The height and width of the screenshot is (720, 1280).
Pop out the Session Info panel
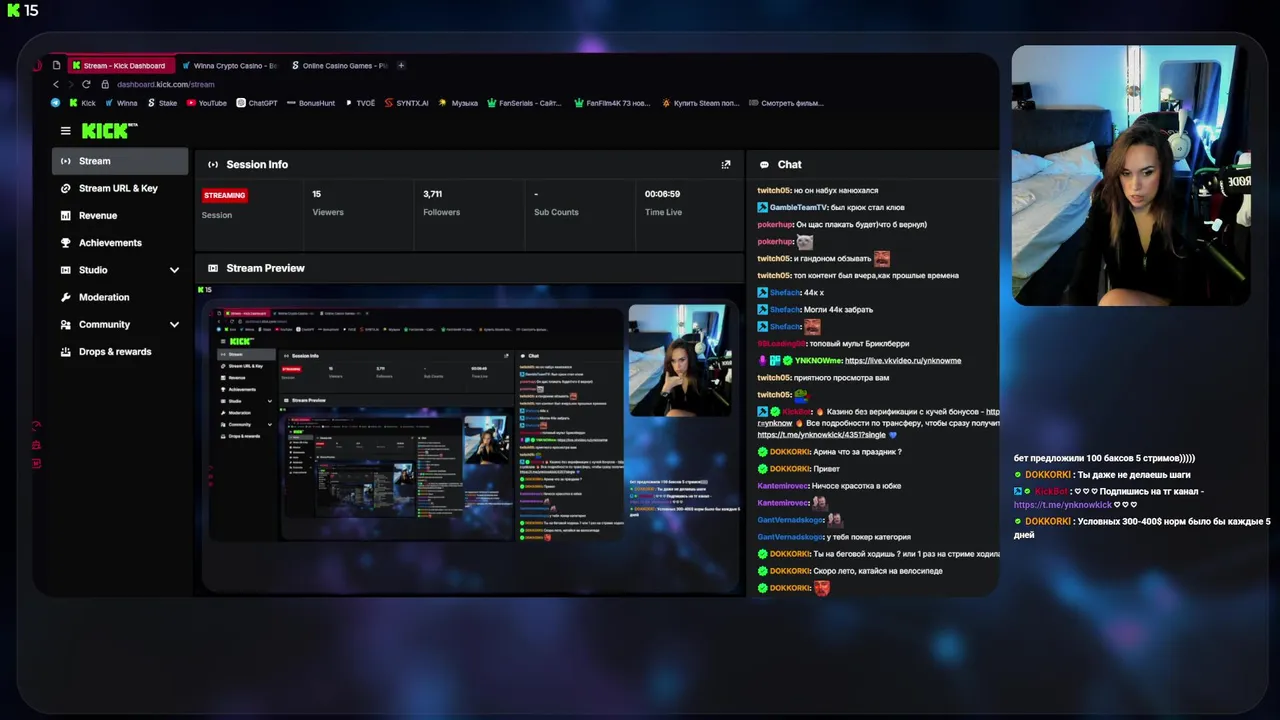click(726, 164)
